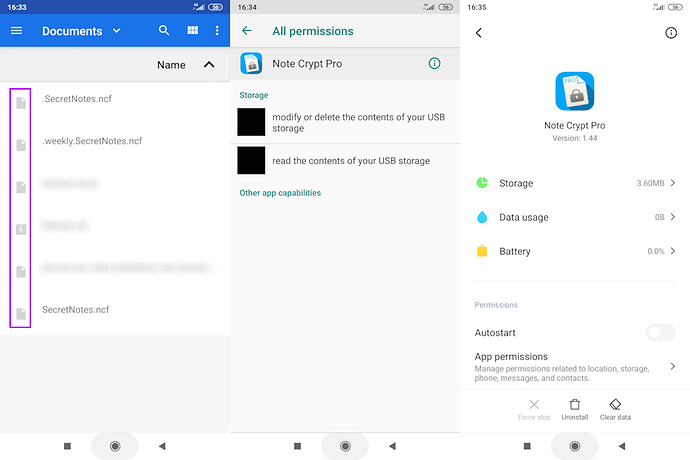Viewport: 690px width, 460px height.
Task: Tap the search icon in Documents
Action: click(164, 30)
